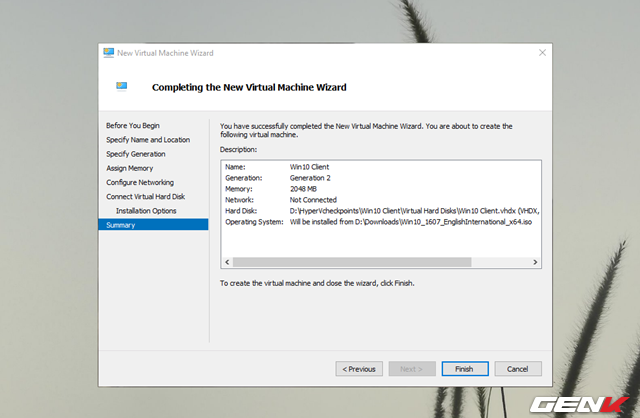Select the Specify Name and Location step
640x418 pixels.
[148, 140]
